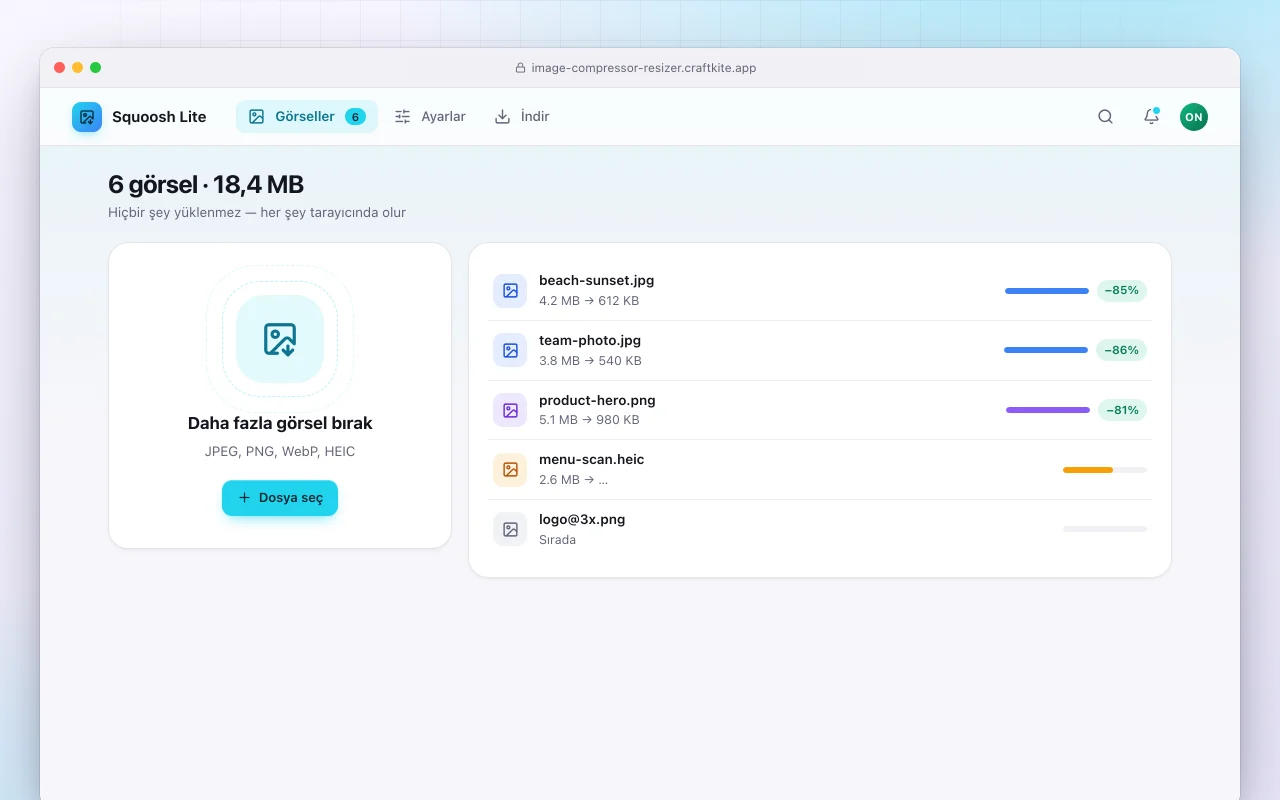Select the beach-sunset.jpg file name
Screen dimensions: 1280x800
tap(597, 281)
